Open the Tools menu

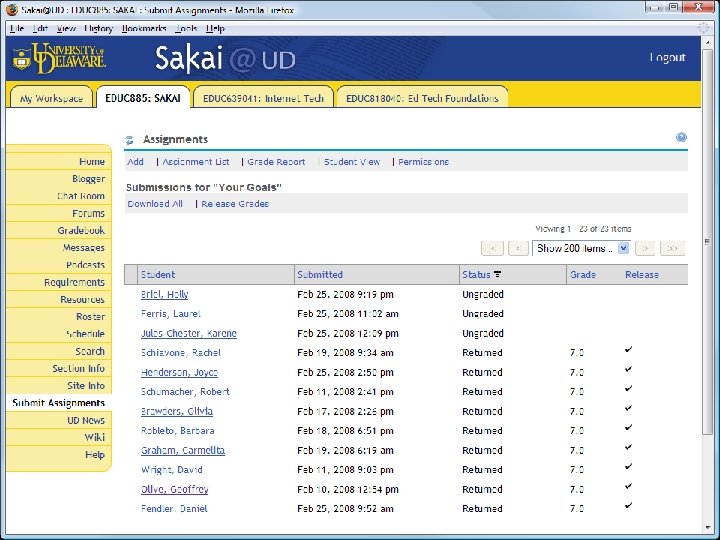click(186, 28)
